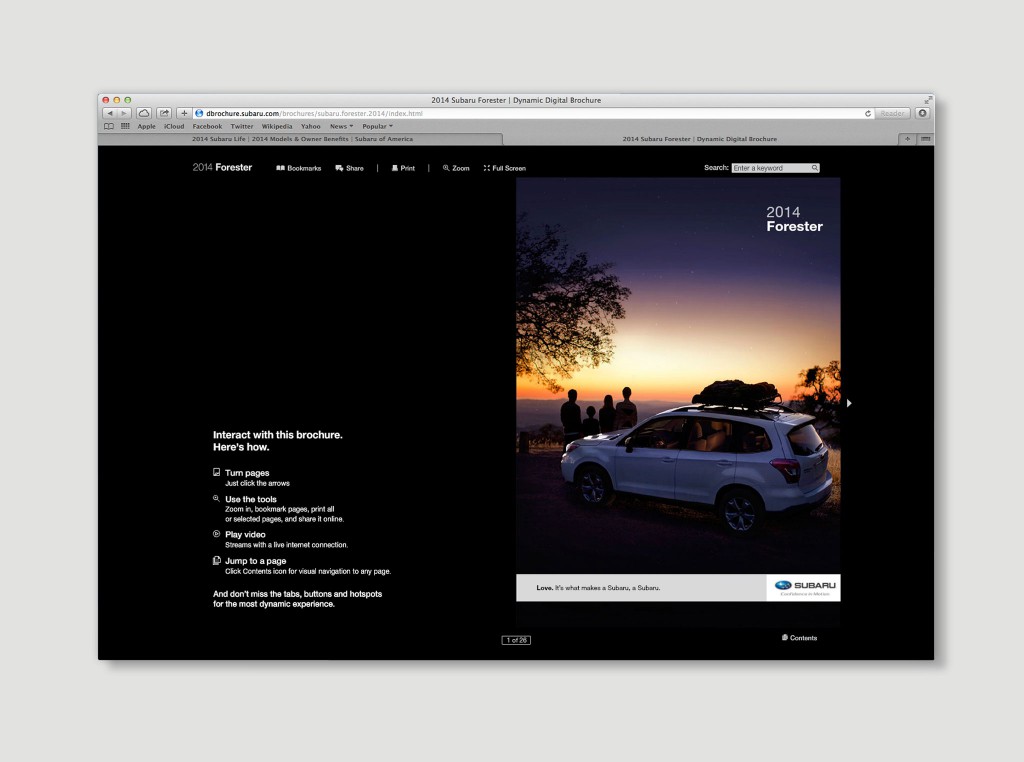
Task: Expand the Popular bookmarks dropdown
Action: point(377,127)
